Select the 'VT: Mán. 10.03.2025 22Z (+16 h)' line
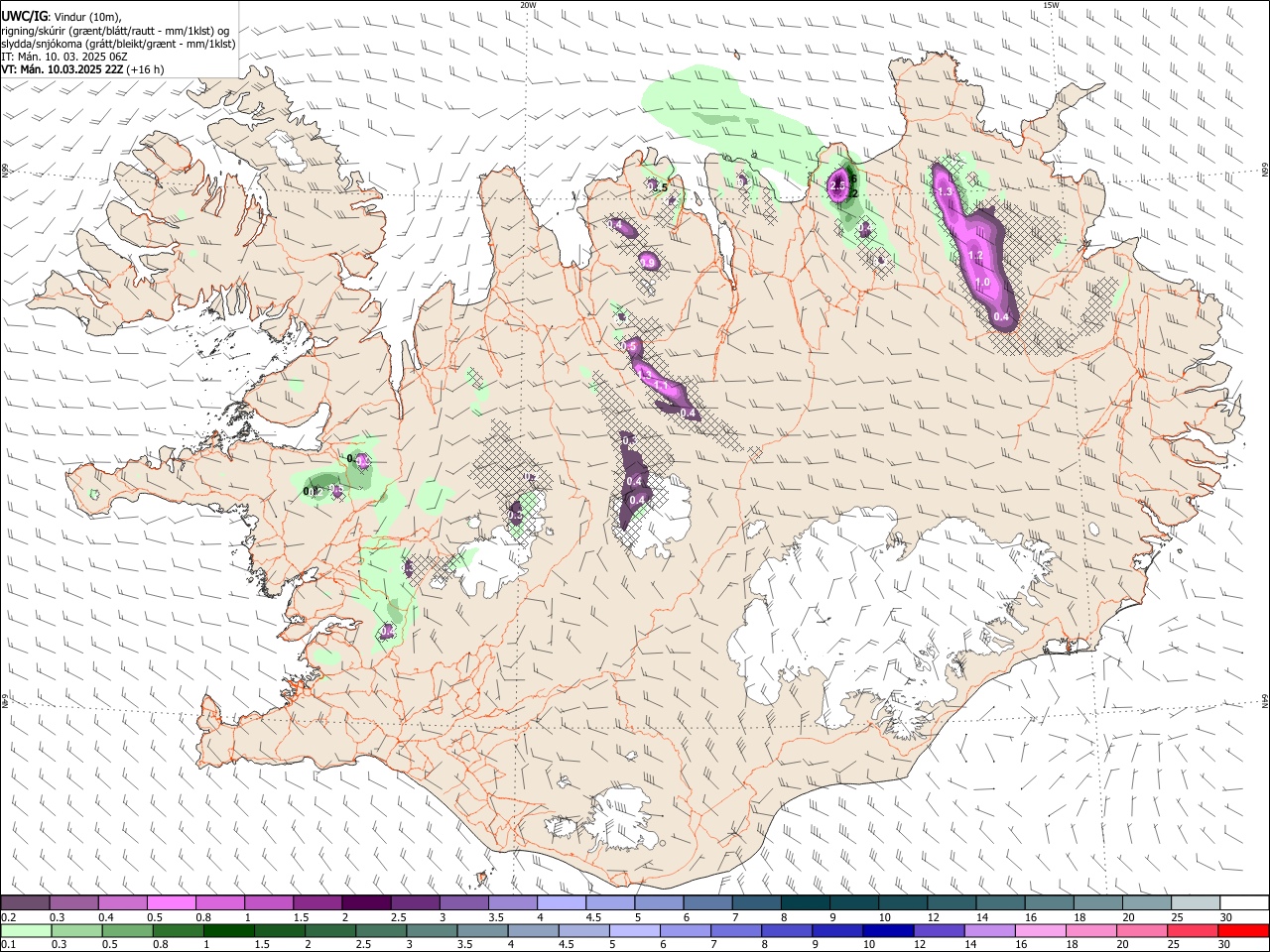 (82, 69)
